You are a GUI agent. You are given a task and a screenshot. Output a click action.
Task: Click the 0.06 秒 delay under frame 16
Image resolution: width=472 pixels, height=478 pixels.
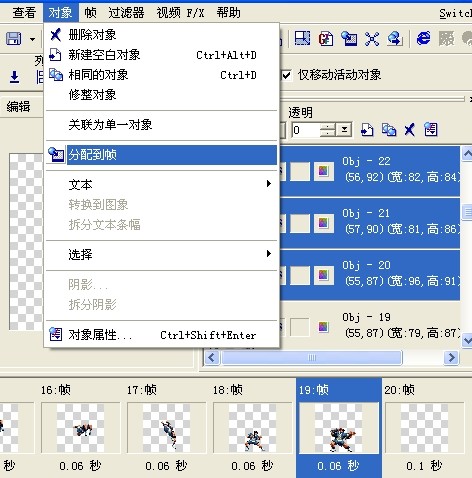[x=80, y=466]
